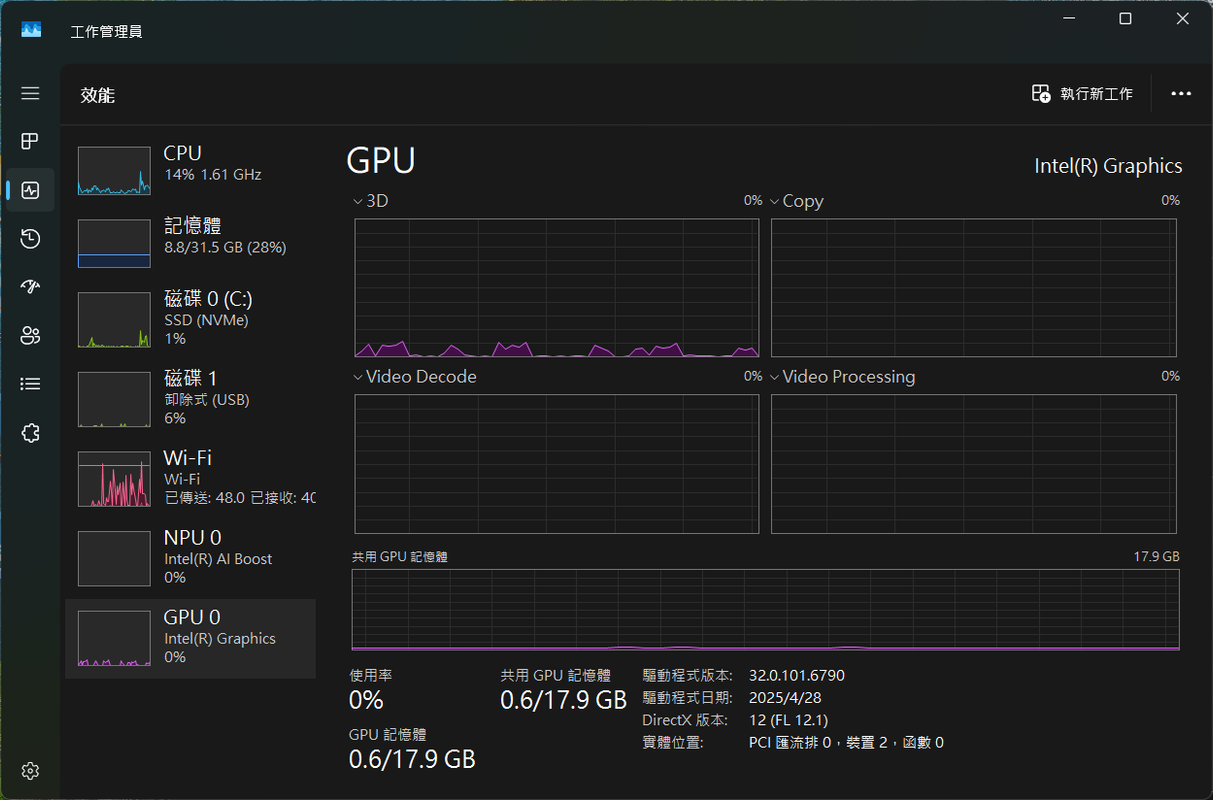Open the Users page icon
The image size is (1213, 800).
[x=30, y=335]
